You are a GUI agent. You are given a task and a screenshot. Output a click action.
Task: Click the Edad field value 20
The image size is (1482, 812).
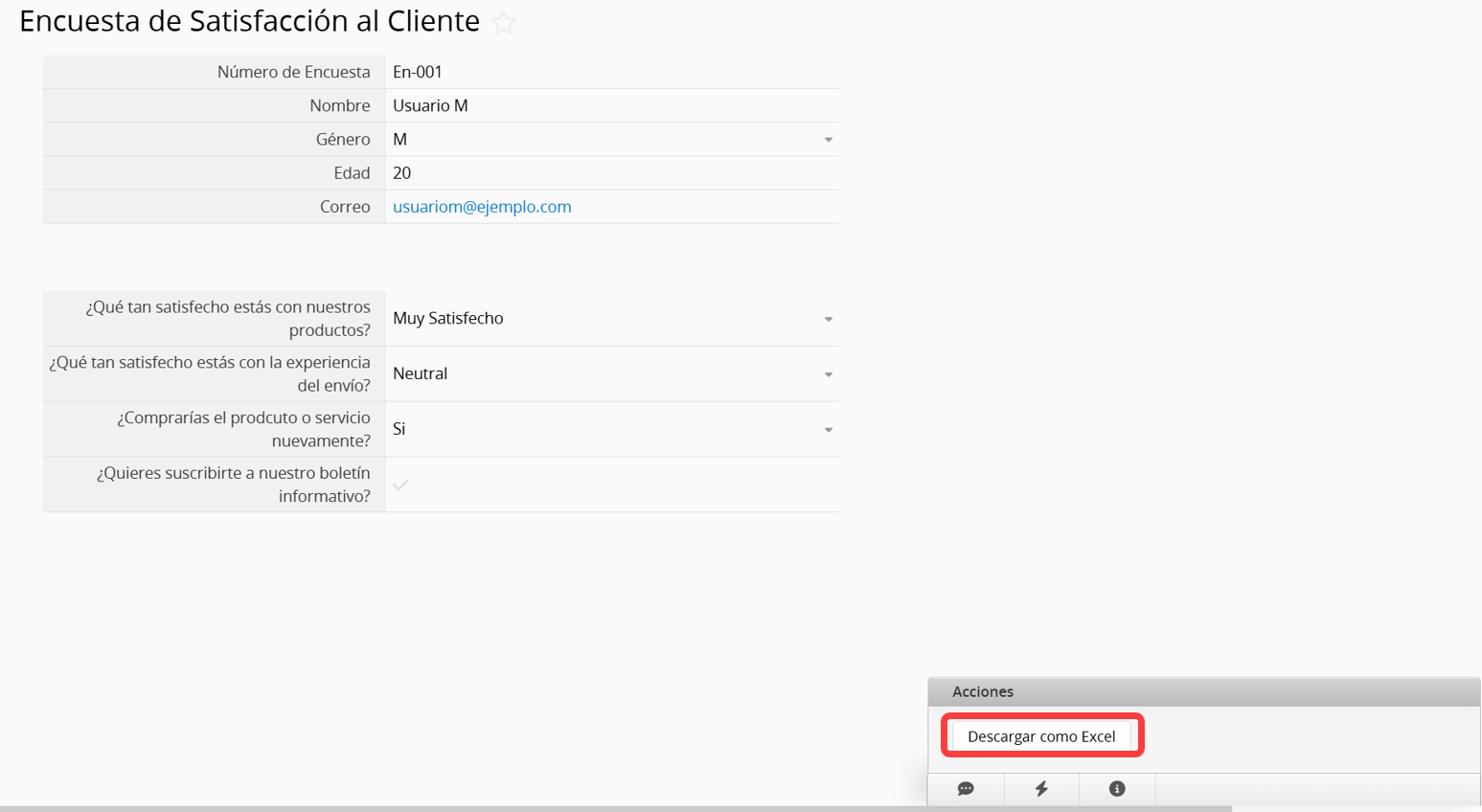coord(611,173)
